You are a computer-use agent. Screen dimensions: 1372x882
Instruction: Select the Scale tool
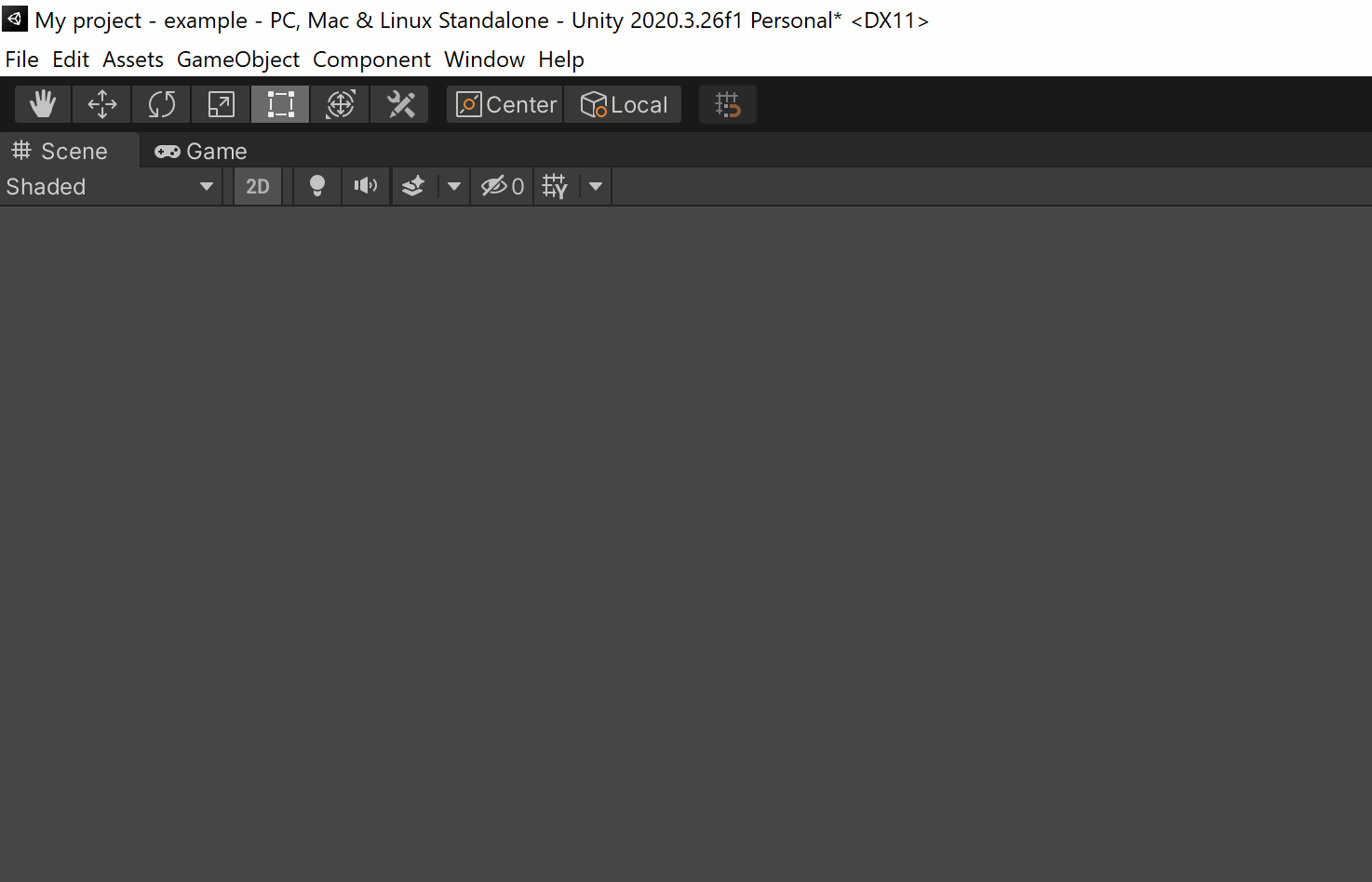222,104
